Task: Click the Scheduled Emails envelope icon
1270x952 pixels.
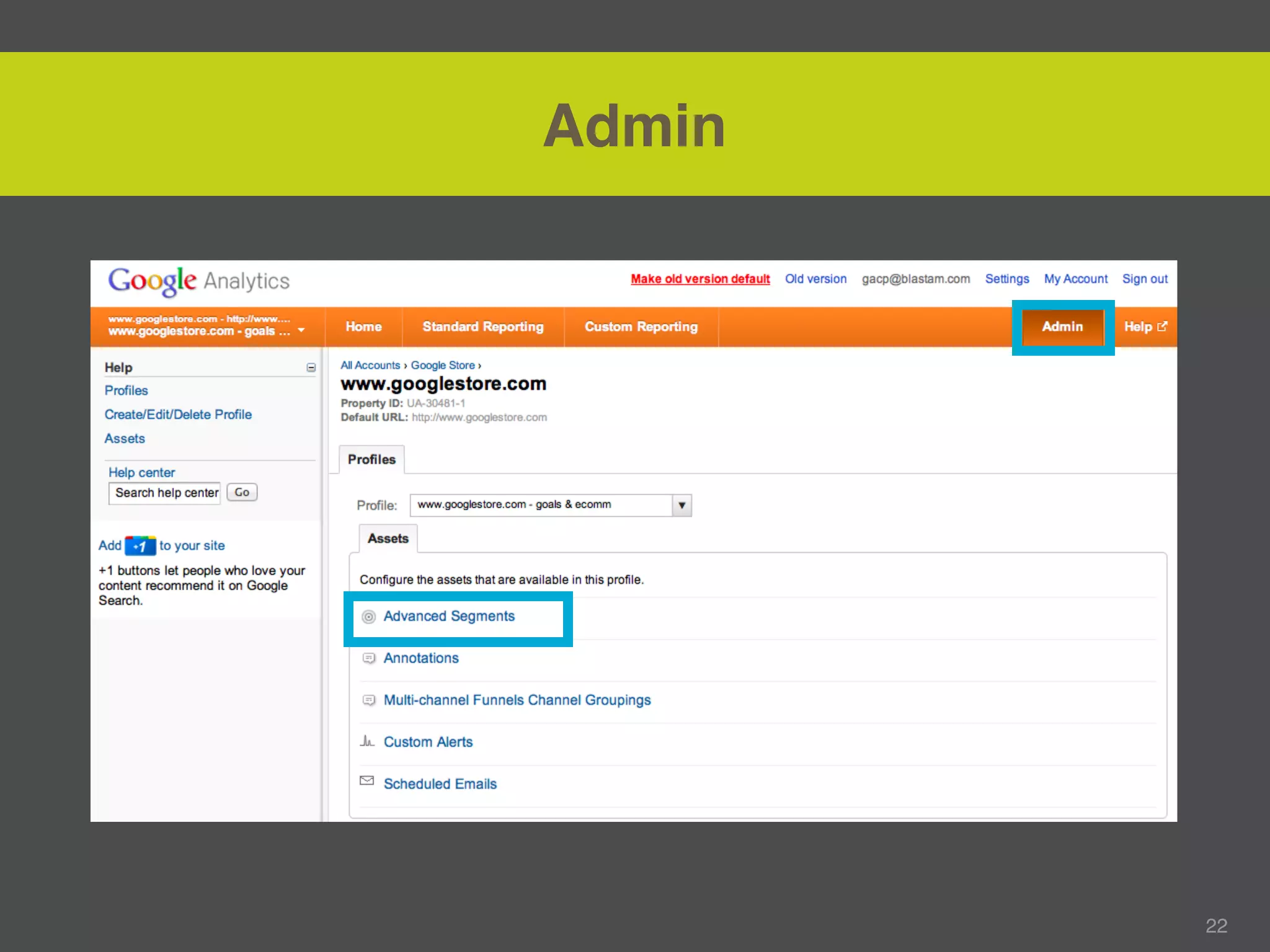Action: [367, 781]
